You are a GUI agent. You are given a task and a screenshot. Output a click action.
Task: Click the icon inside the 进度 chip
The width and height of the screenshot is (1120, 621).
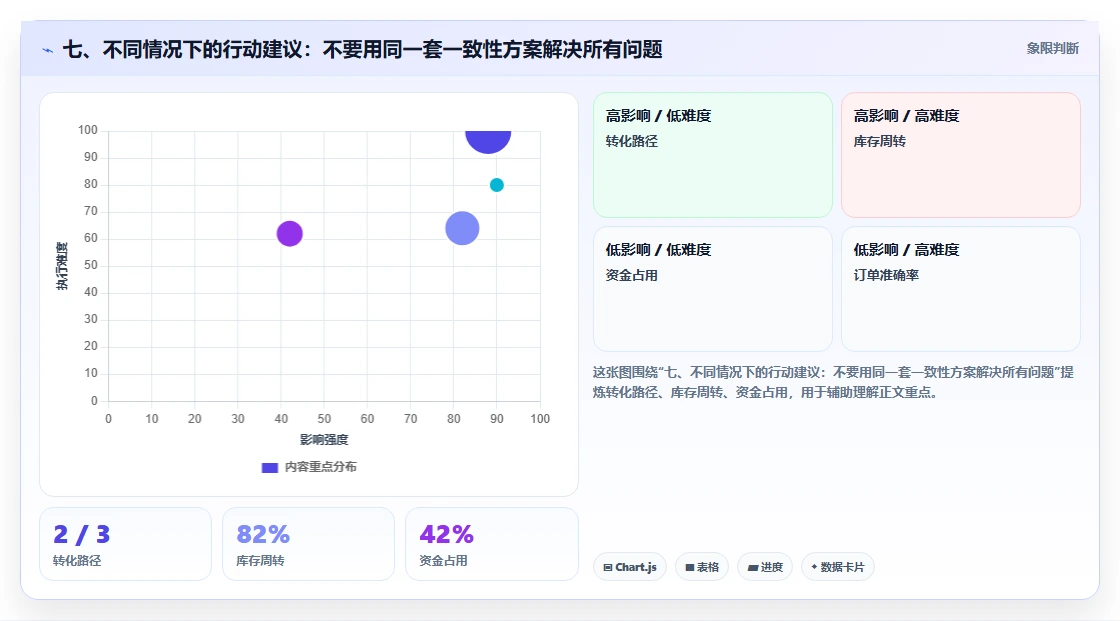(753, 568)
